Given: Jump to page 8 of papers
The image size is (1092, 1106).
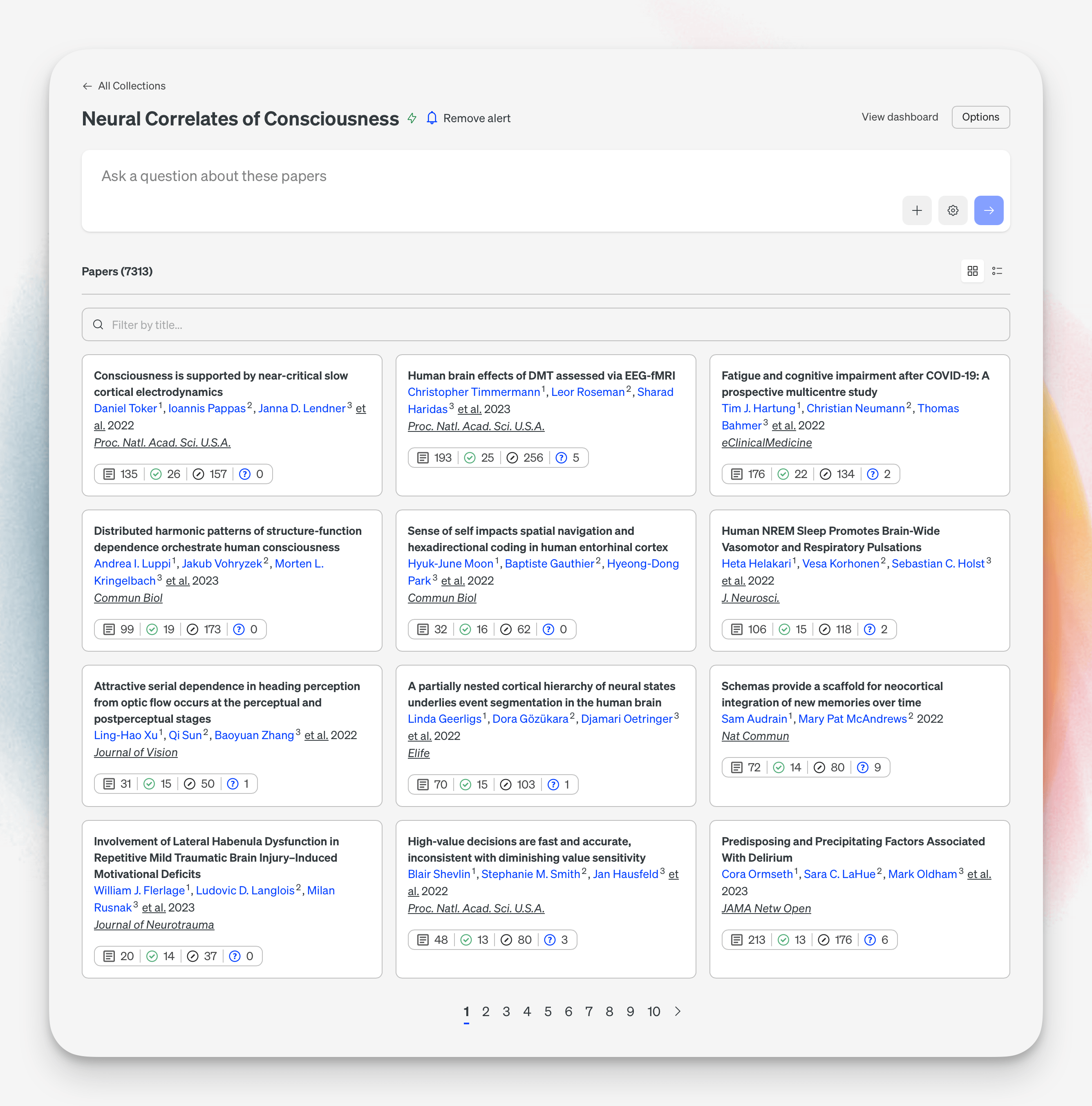Looking at the screenshot, I should 609,1012.
